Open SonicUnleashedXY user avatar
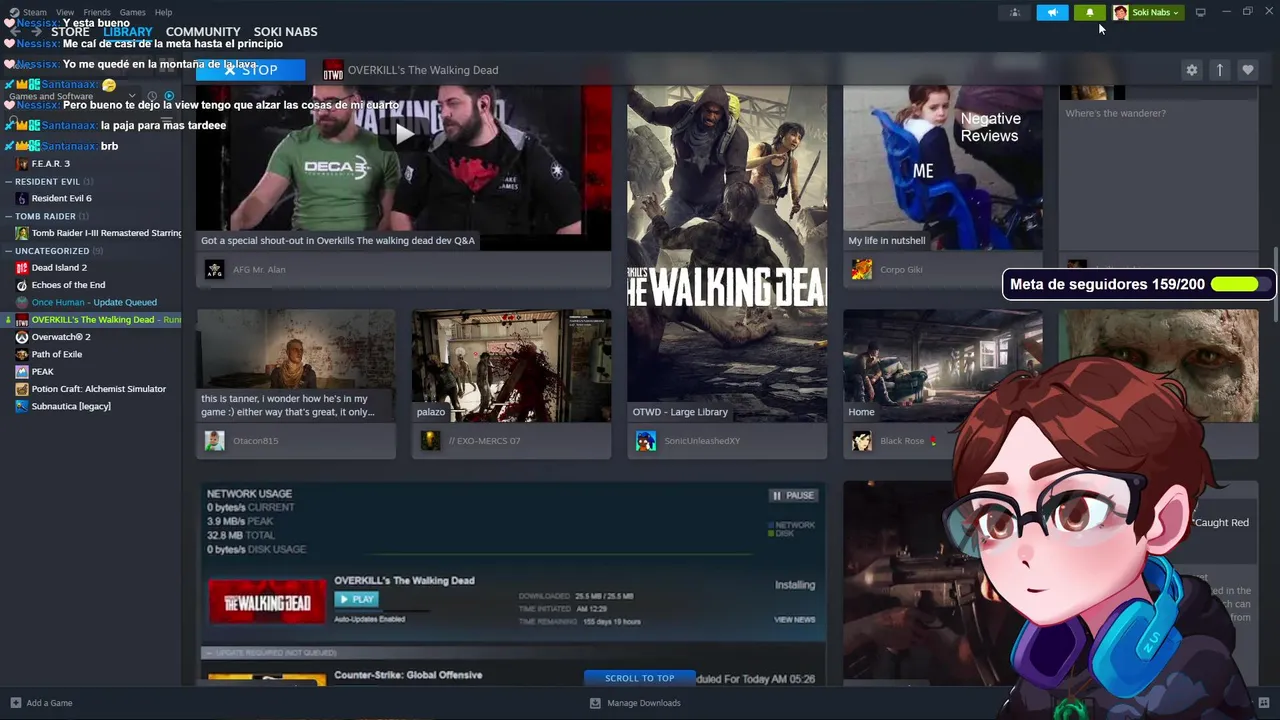 (x=646, y=440)
